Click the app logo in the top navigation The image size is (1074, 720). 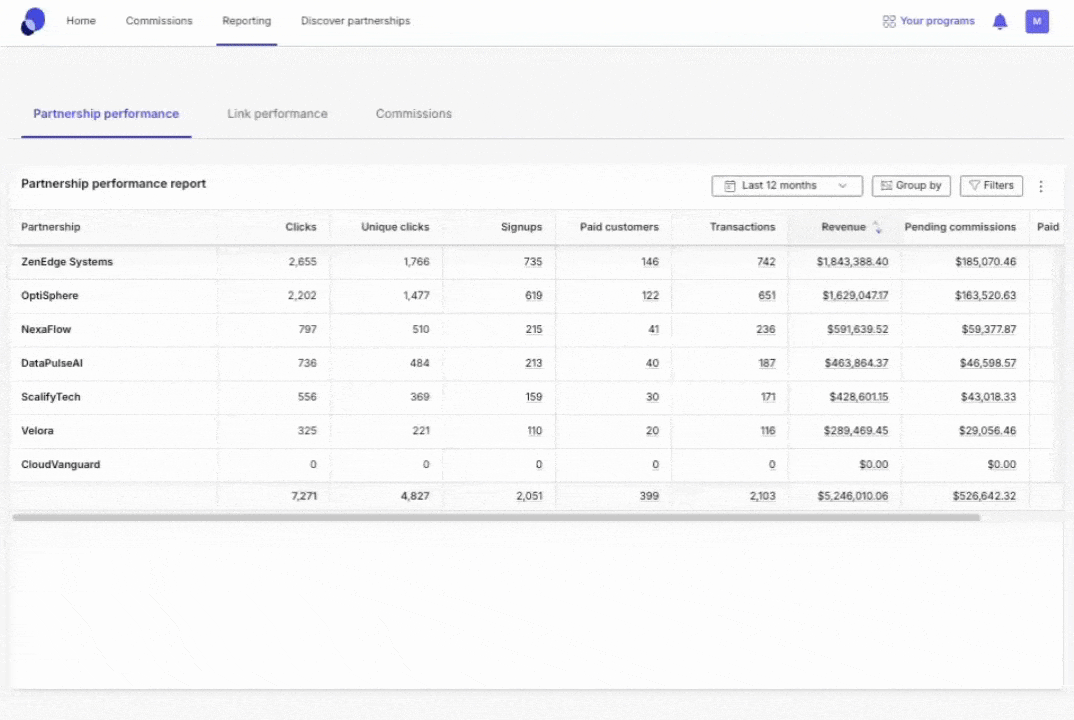(x=33, y=21)
